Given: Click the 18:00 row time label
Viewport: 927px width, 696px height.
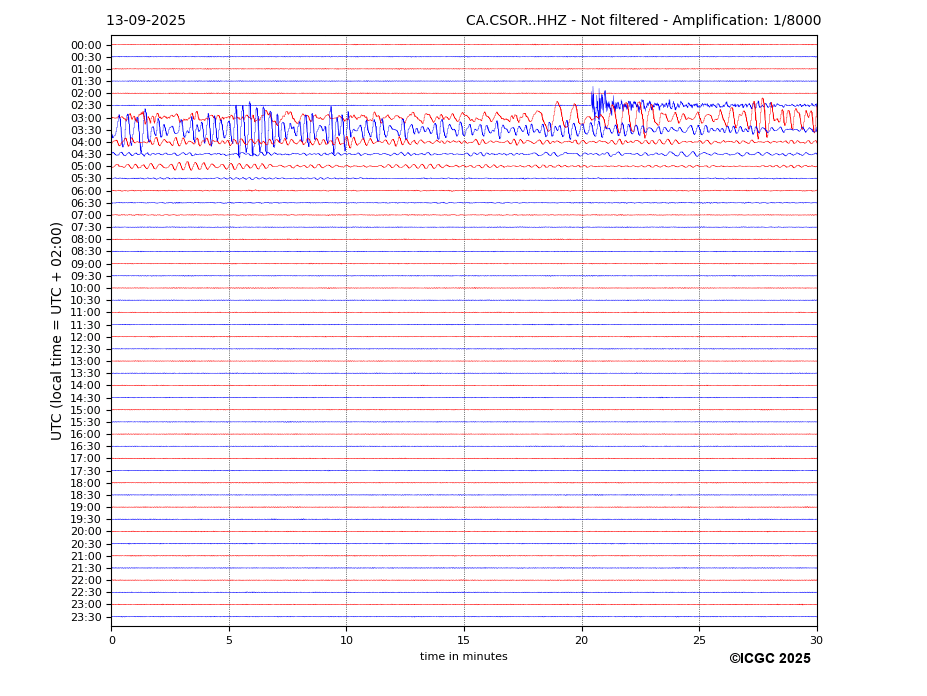Looking at the screenshot, I should (x=86, y=484).
